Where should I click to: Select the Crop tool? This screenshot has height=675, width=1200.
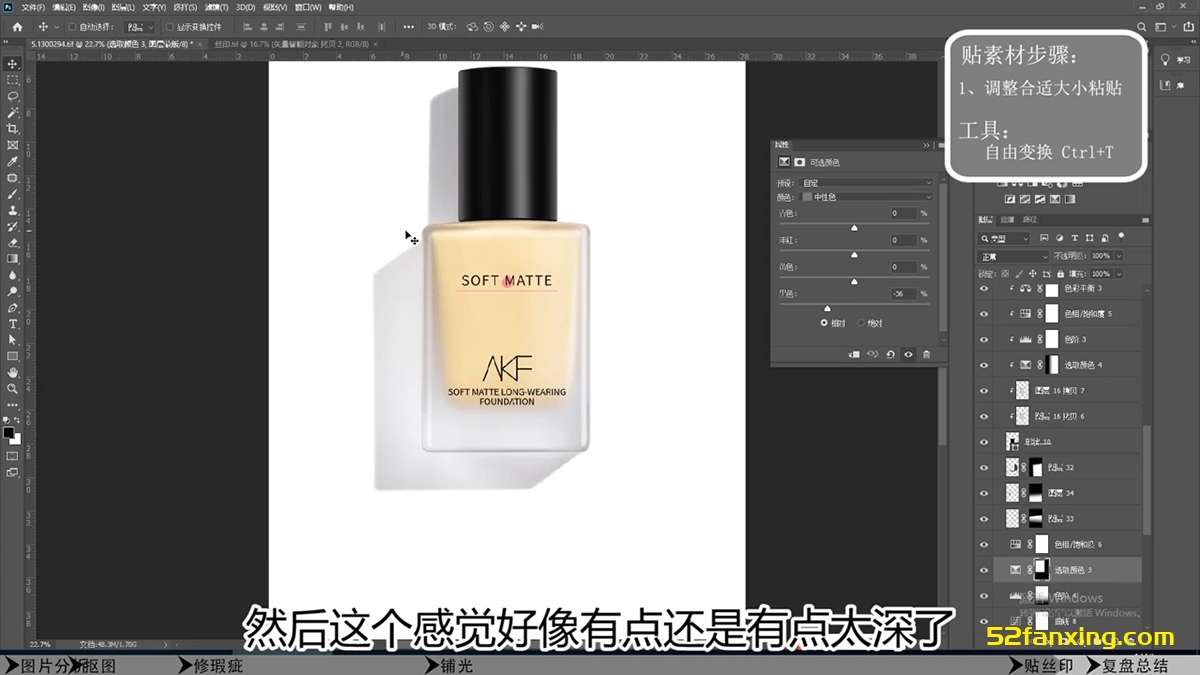click(x=13, y=129)
